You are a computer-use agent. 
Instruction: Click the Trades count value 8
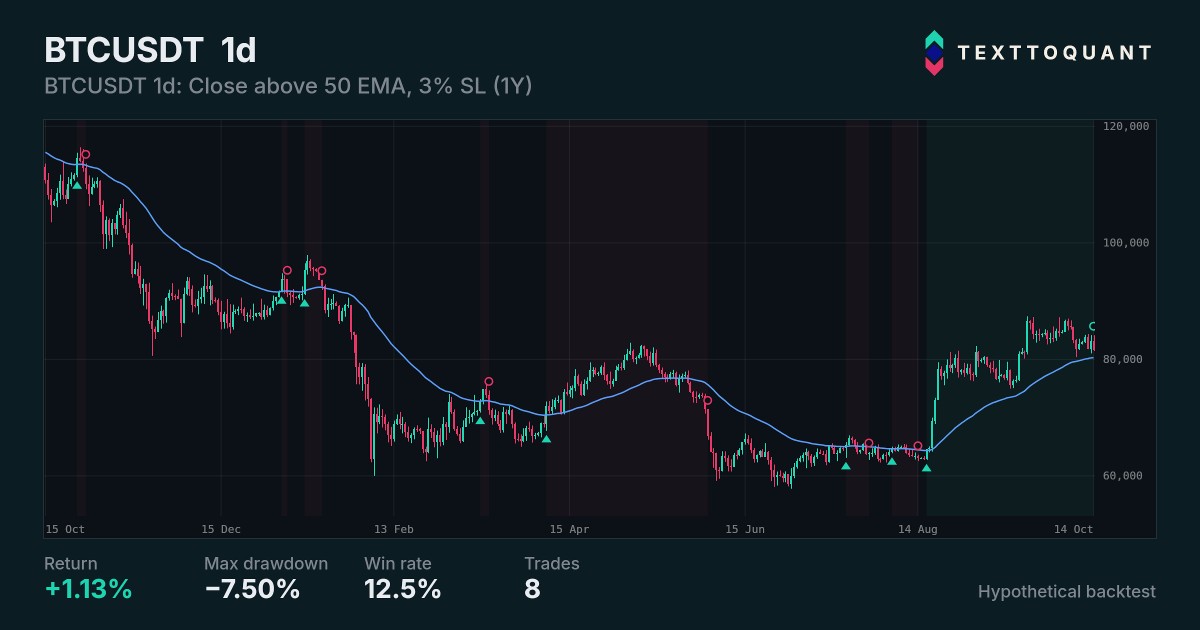(532, 590)
